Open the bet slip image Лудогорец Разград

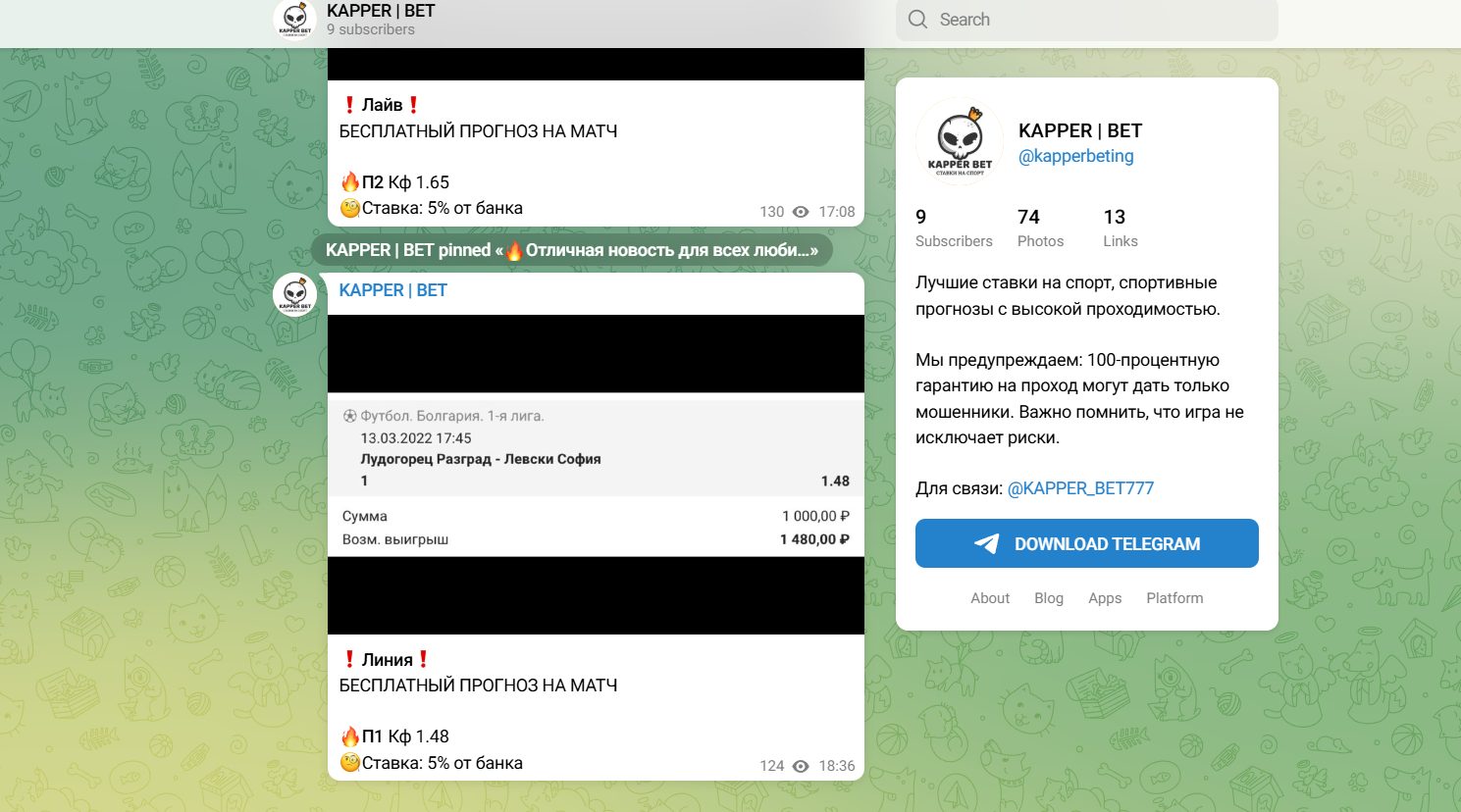pos(596,475)
